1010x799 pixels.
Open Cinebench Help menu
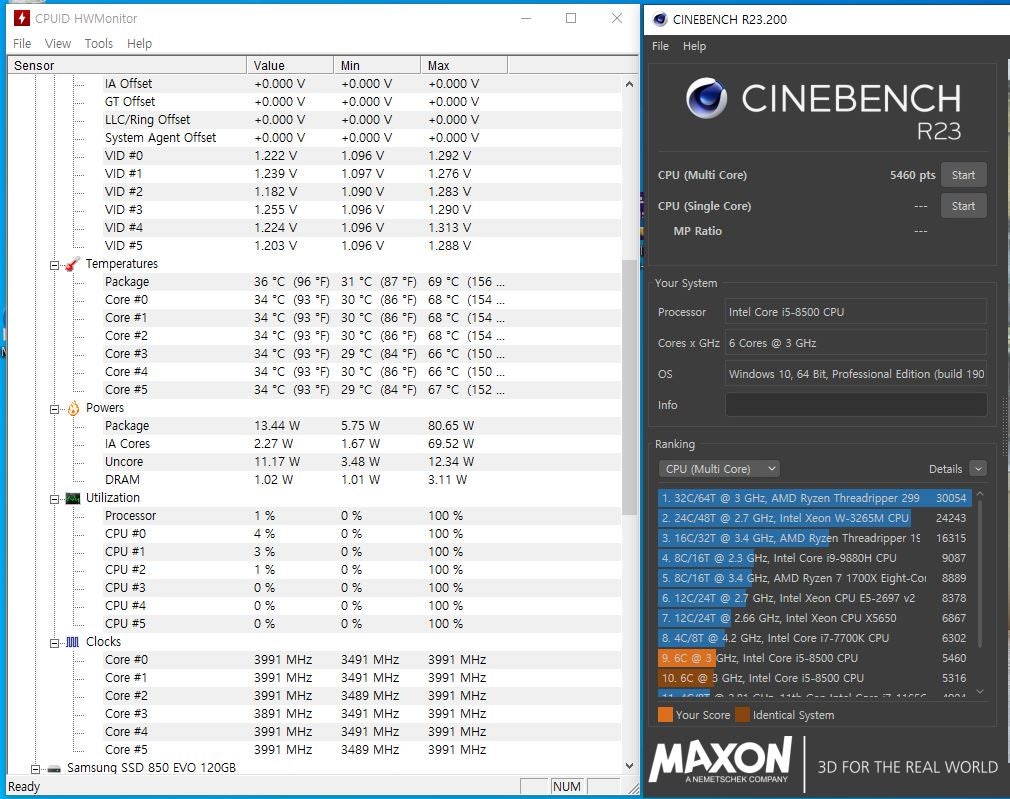[694, 46]
